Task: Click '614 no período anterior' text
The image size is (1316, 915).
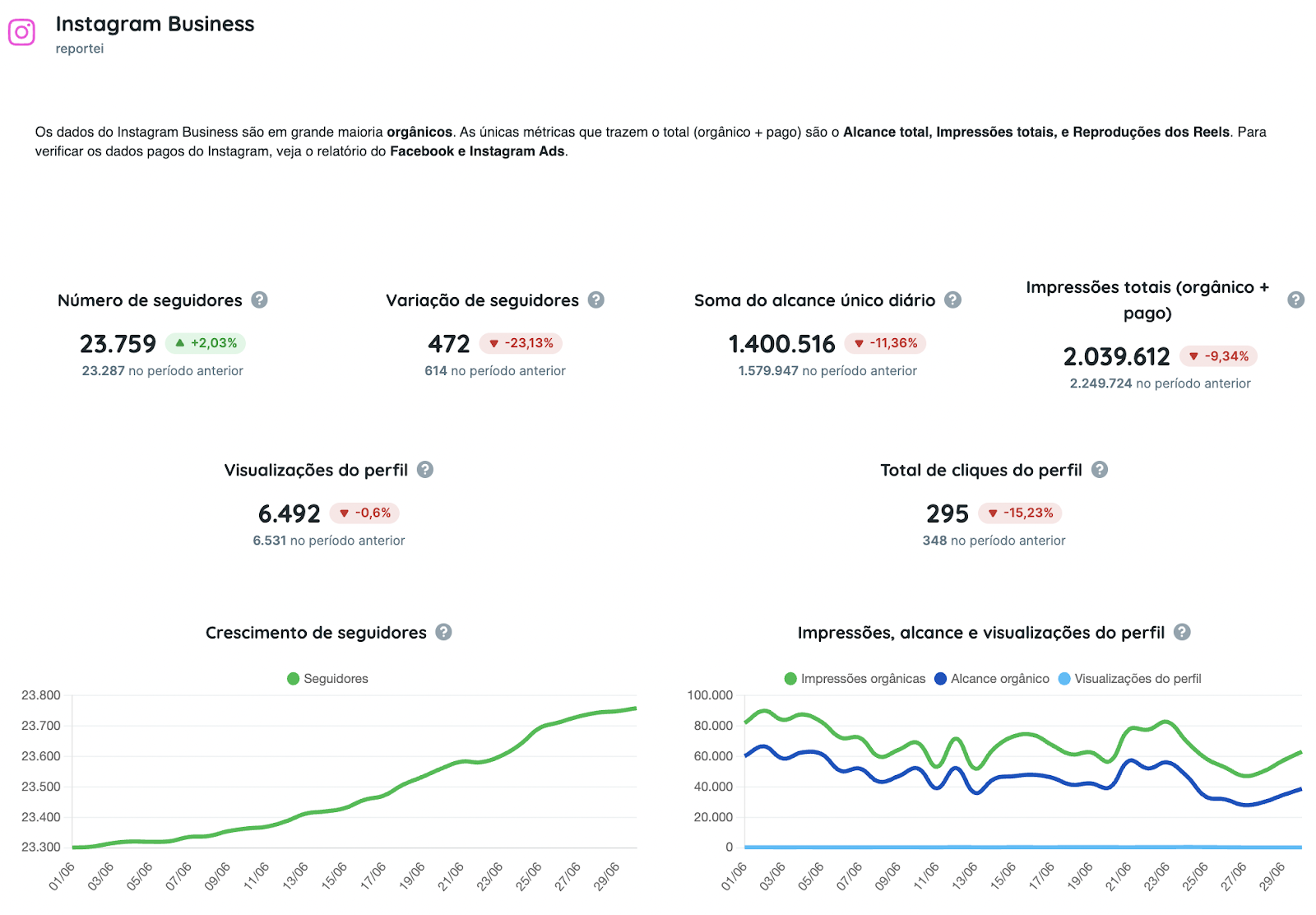Action: pyautogui.click(x=495, y=371)
